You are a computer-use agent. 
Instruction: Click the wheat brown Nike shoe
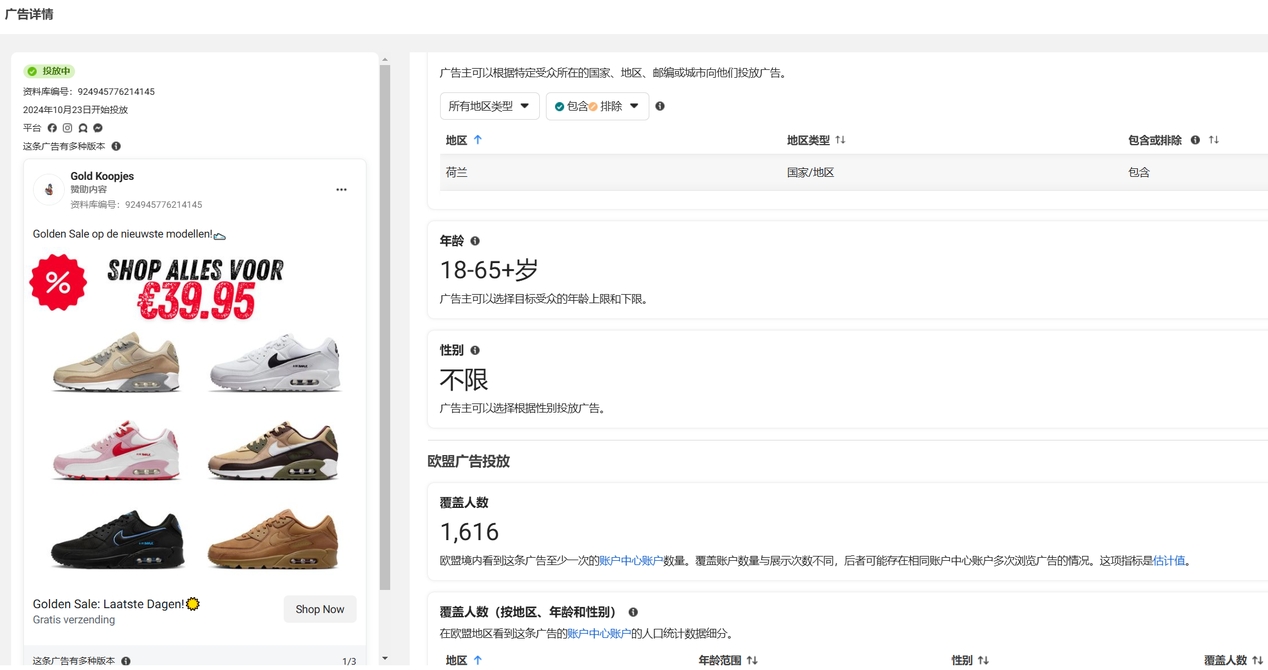coord(274,538)
